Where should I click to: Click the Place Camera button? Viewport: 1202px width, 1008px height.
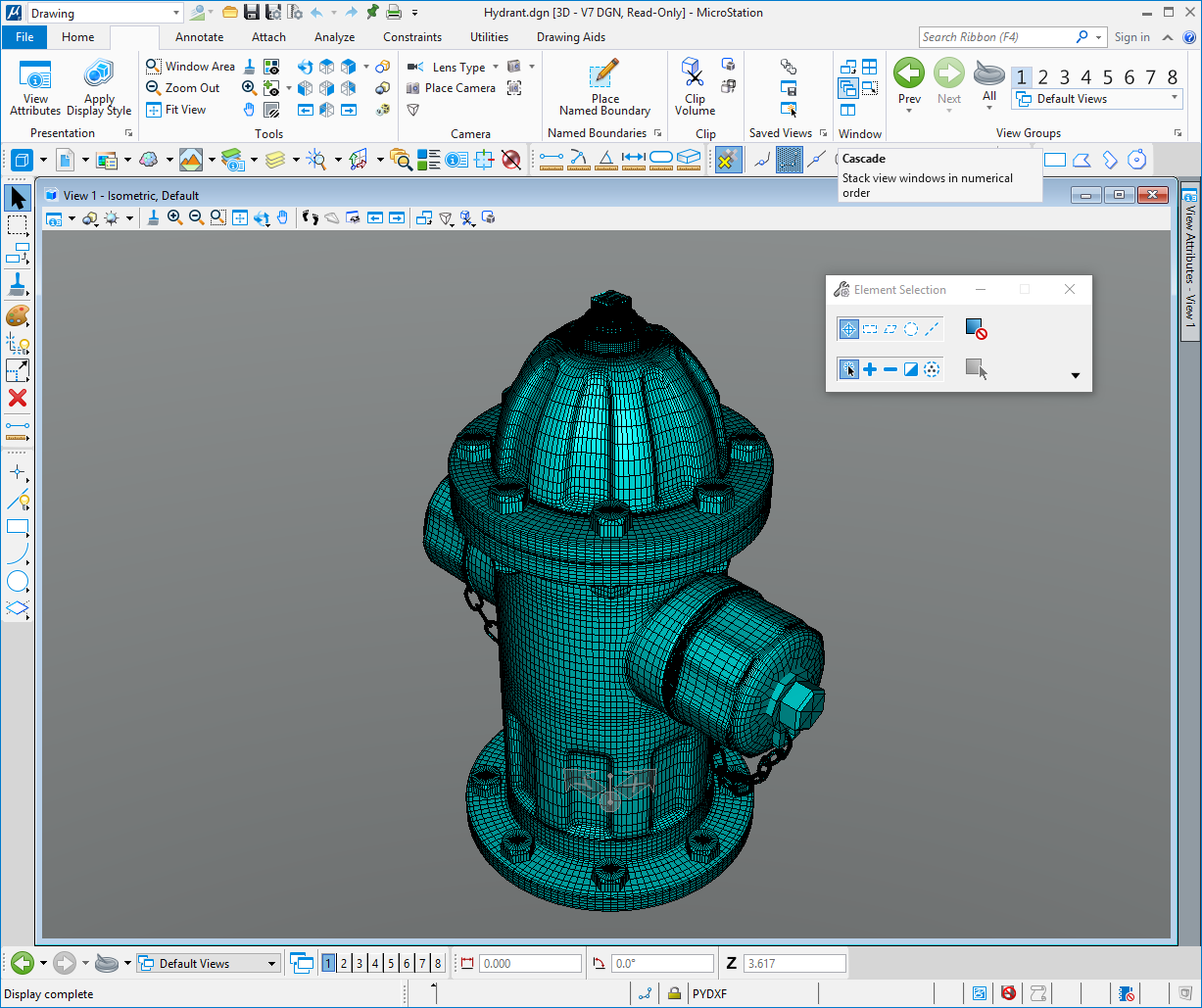pos(452,88)
